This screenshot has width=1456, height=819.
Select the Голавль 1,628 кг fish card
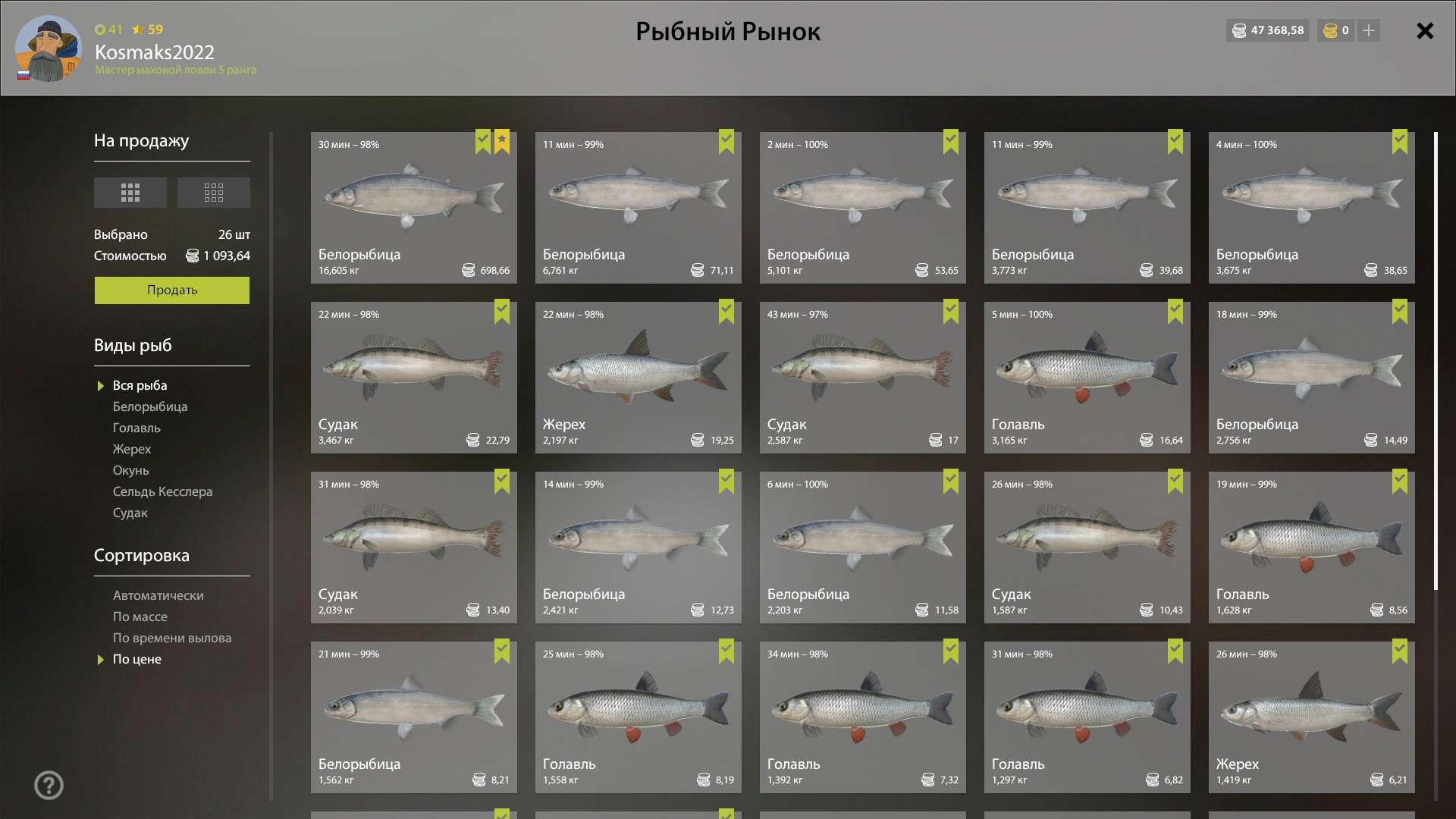1312,548
